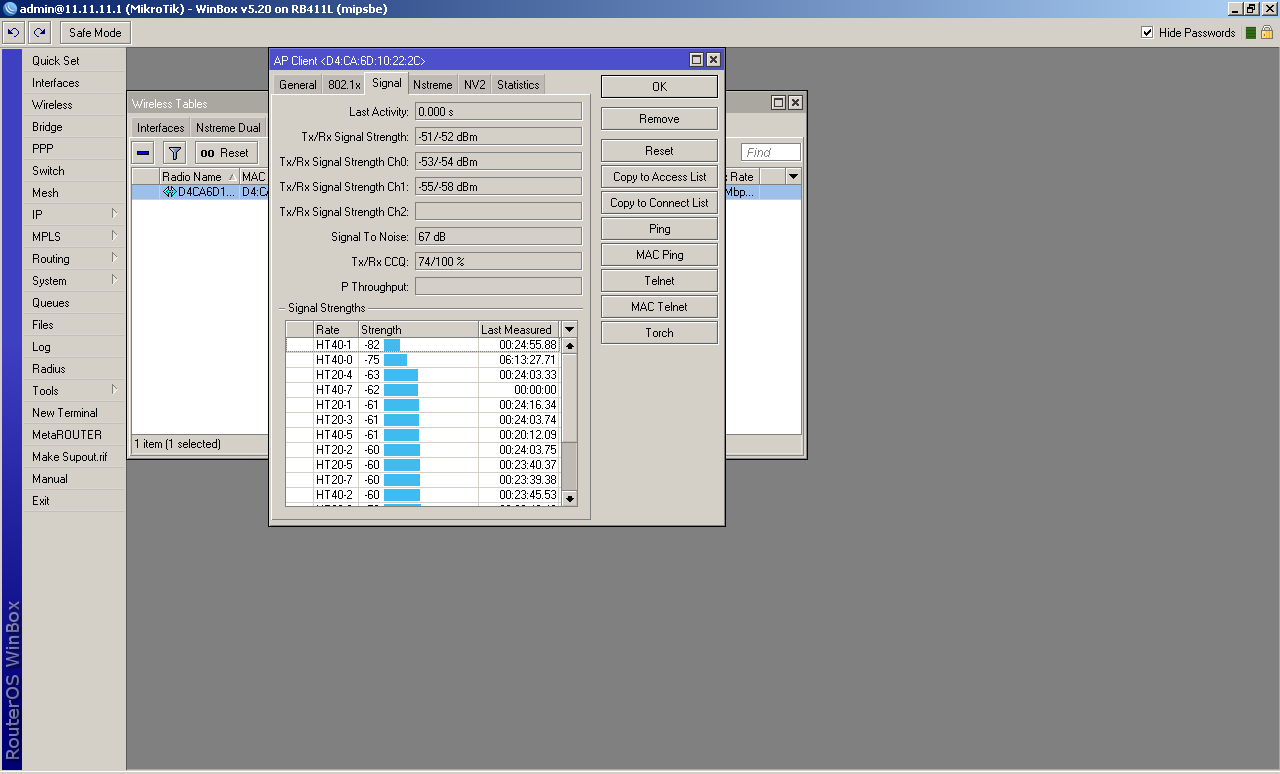Screen dimensions: 1280x774
Task: Click scroll-up arrow of Signal Strengths list
Action: click(x=570, y=346)
